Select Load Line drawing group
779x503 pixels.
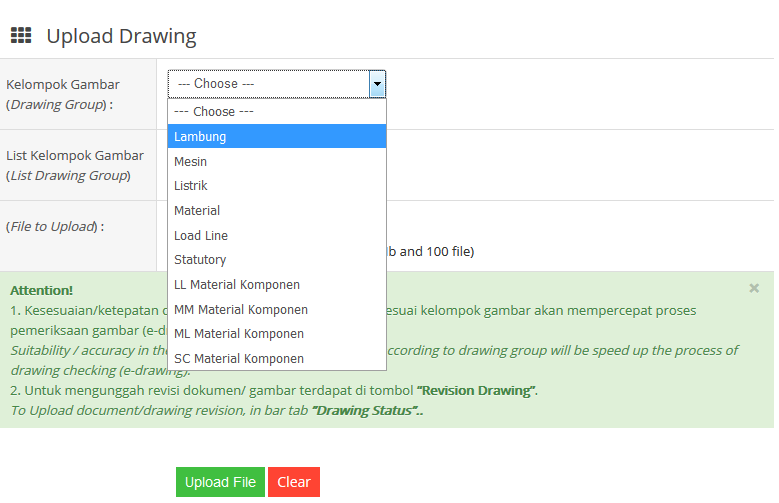click(201, 236)
